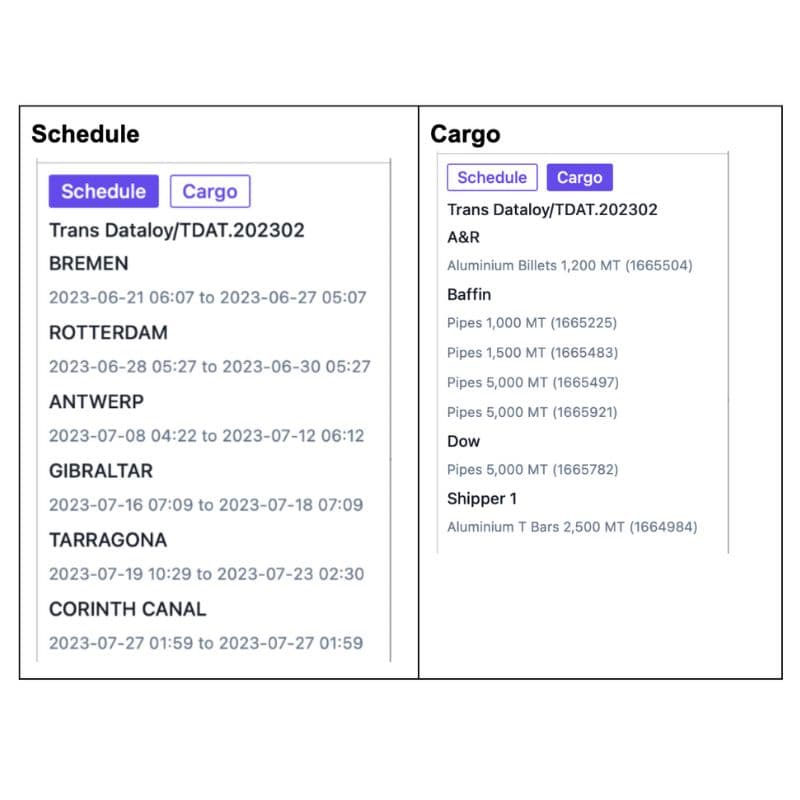This screenshot has height=800, width=800.
Task: Open the ANTWERP port entry
Action: pyautogui.click(x=96, y=402)
